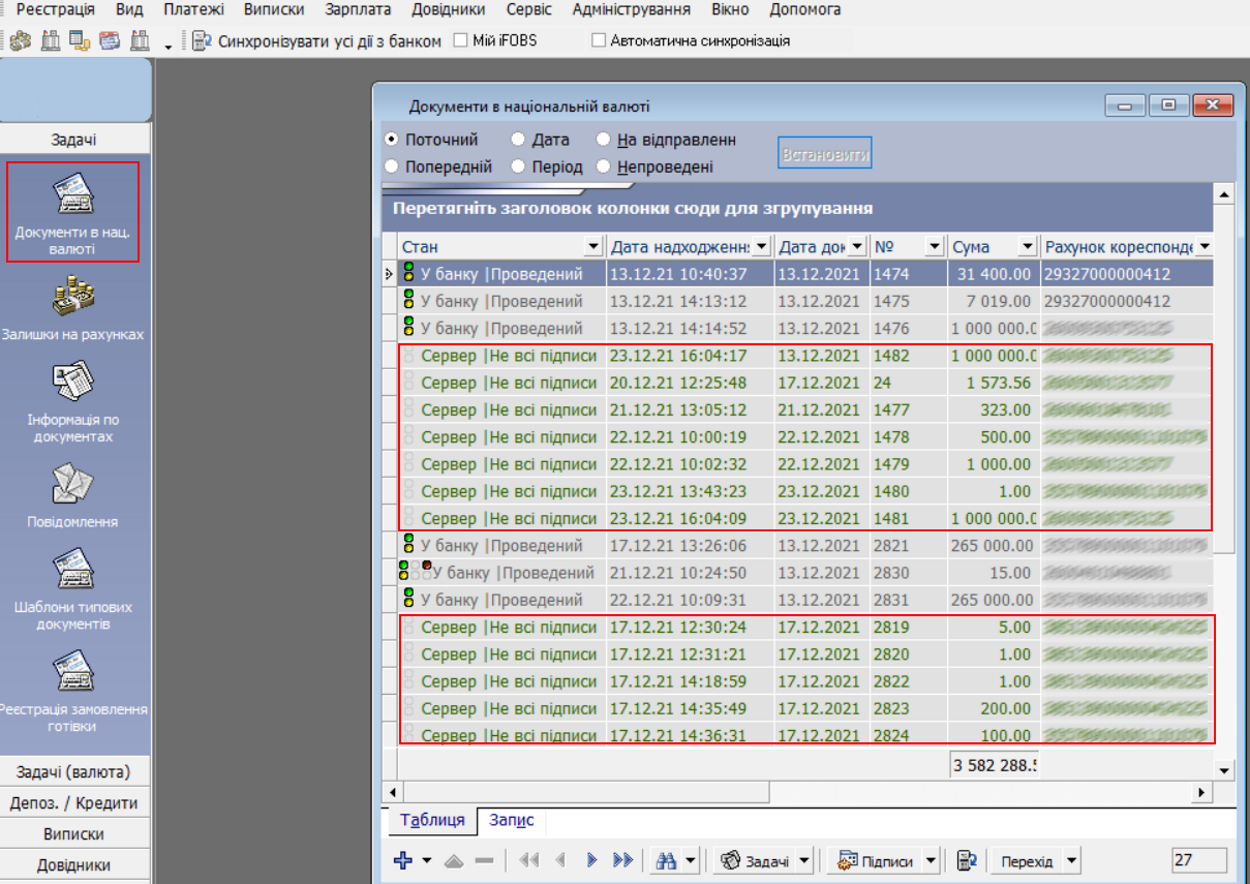1250x884 pixels.
Task: Click the horizontal scrollbar right arrow of the table
Action: click(1201, 792)
